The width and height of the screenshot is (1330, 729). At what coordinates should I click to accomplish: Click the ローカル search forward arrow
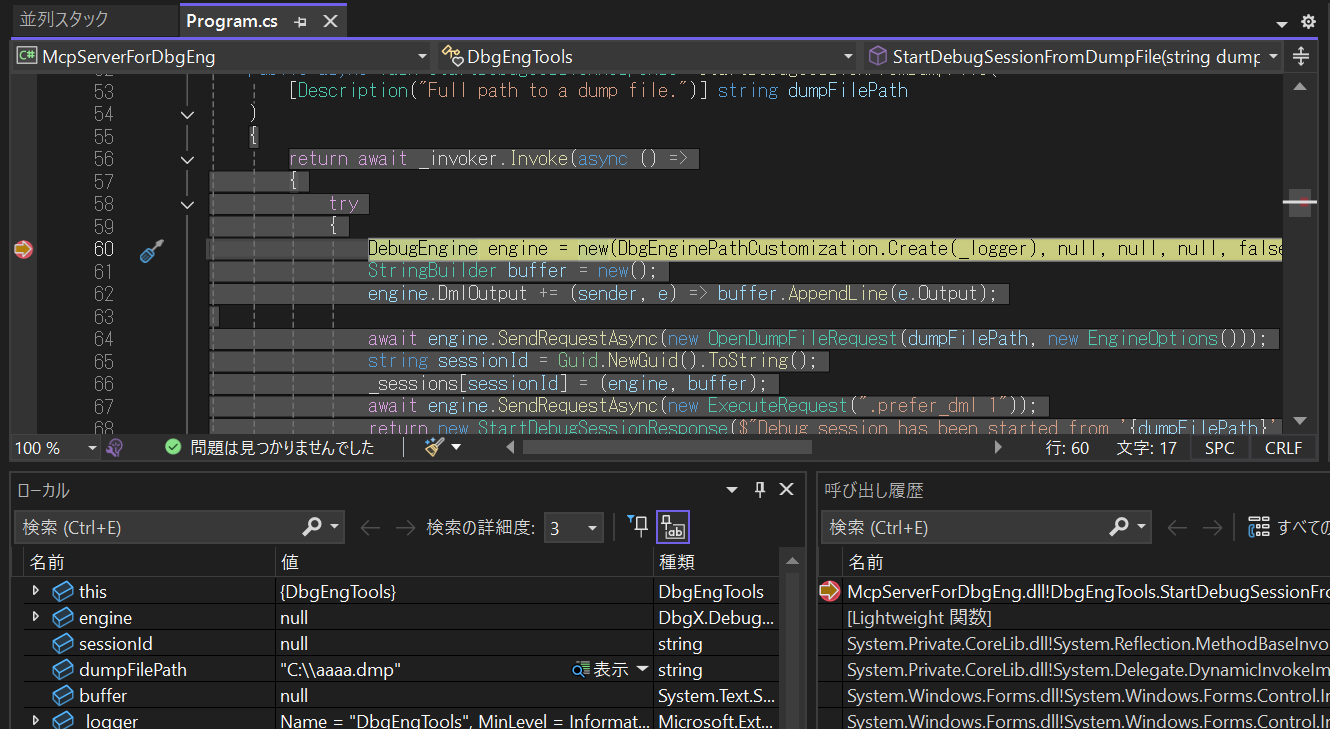[x=404, y=527]
